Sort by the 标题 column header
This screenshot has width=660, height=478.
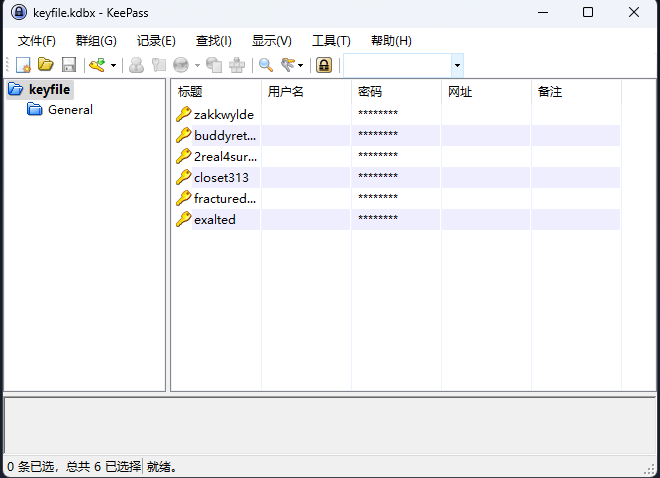[216, 92]
